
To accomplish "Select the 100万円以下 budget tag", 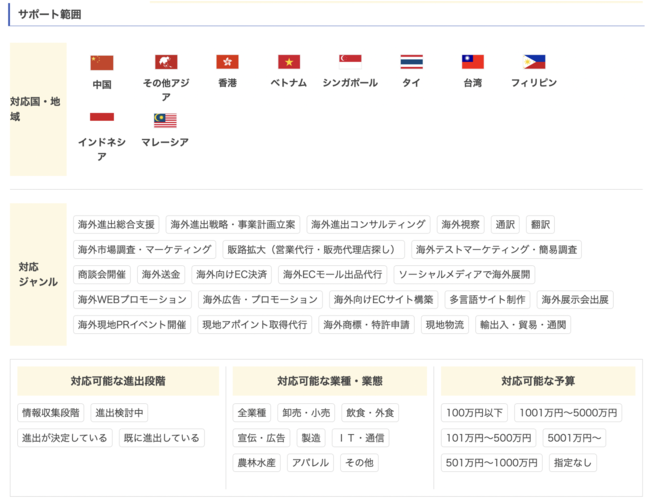I will click(475, 412).
